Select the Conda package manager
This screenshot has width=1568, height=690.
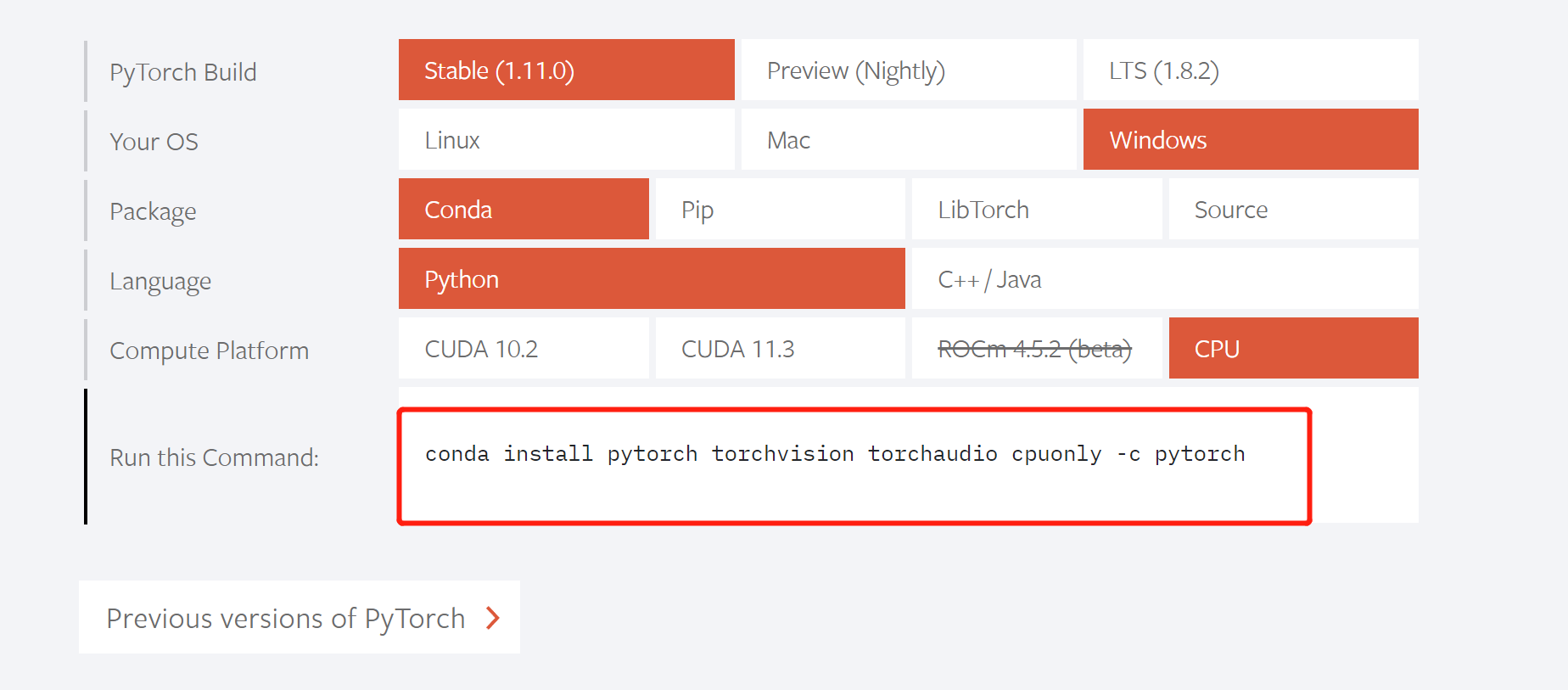523,209
